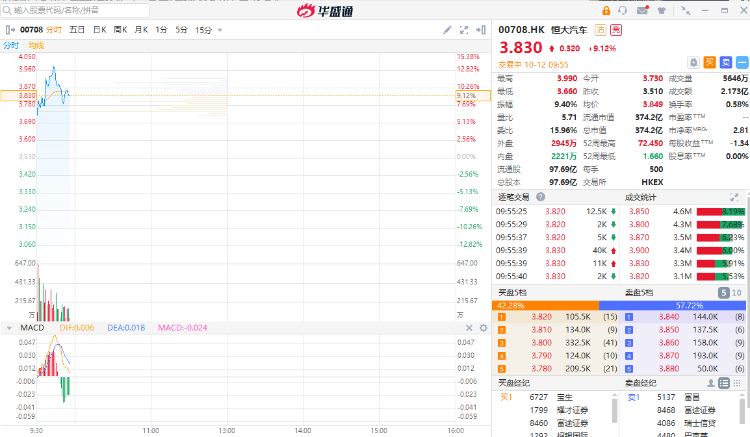The image size is (750, 437).
Task: Open customer service headset icon
Action: point(624,10)
